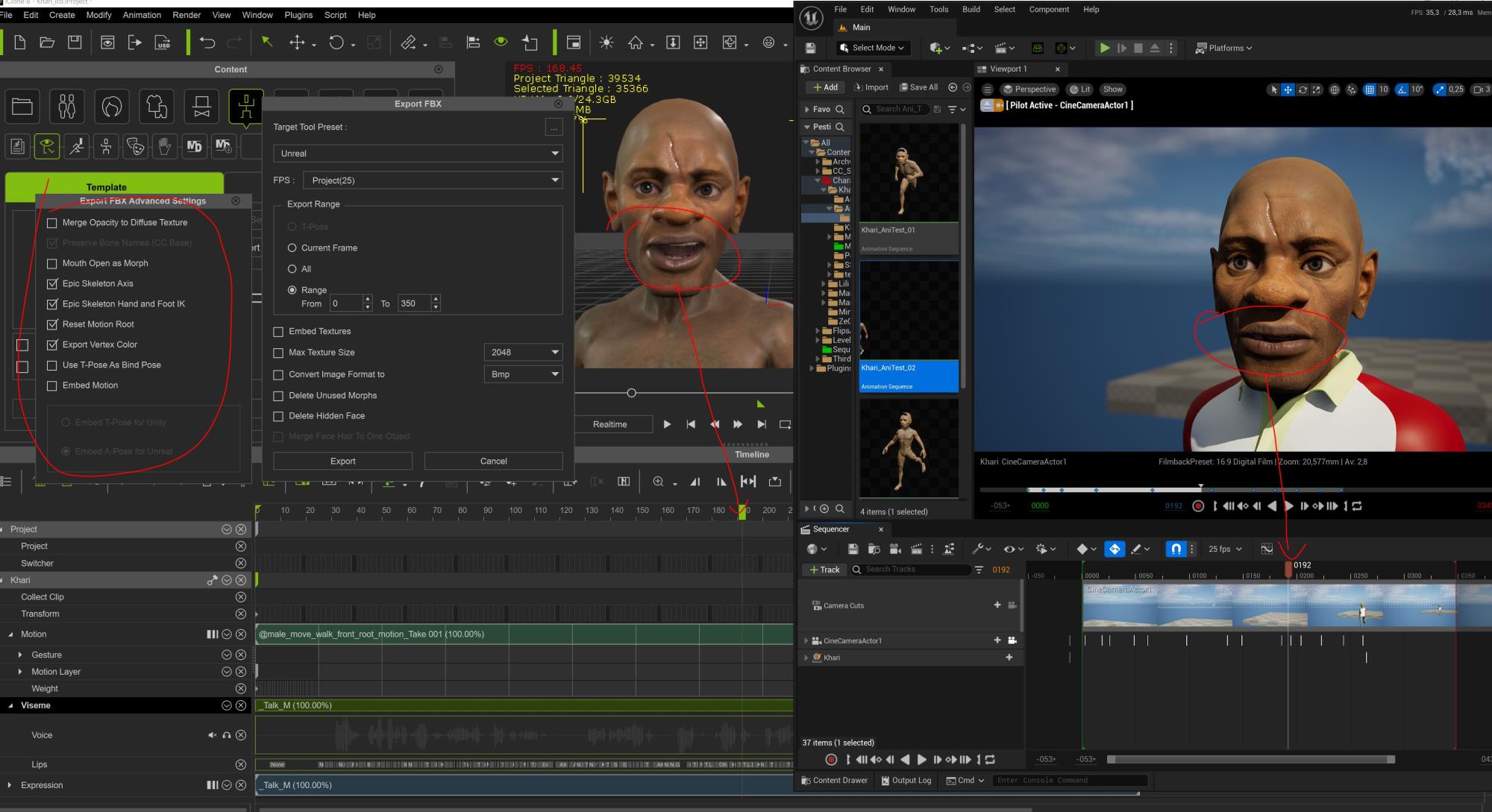
Task: Click the record button in Sequencer transport
Action: 831,759
